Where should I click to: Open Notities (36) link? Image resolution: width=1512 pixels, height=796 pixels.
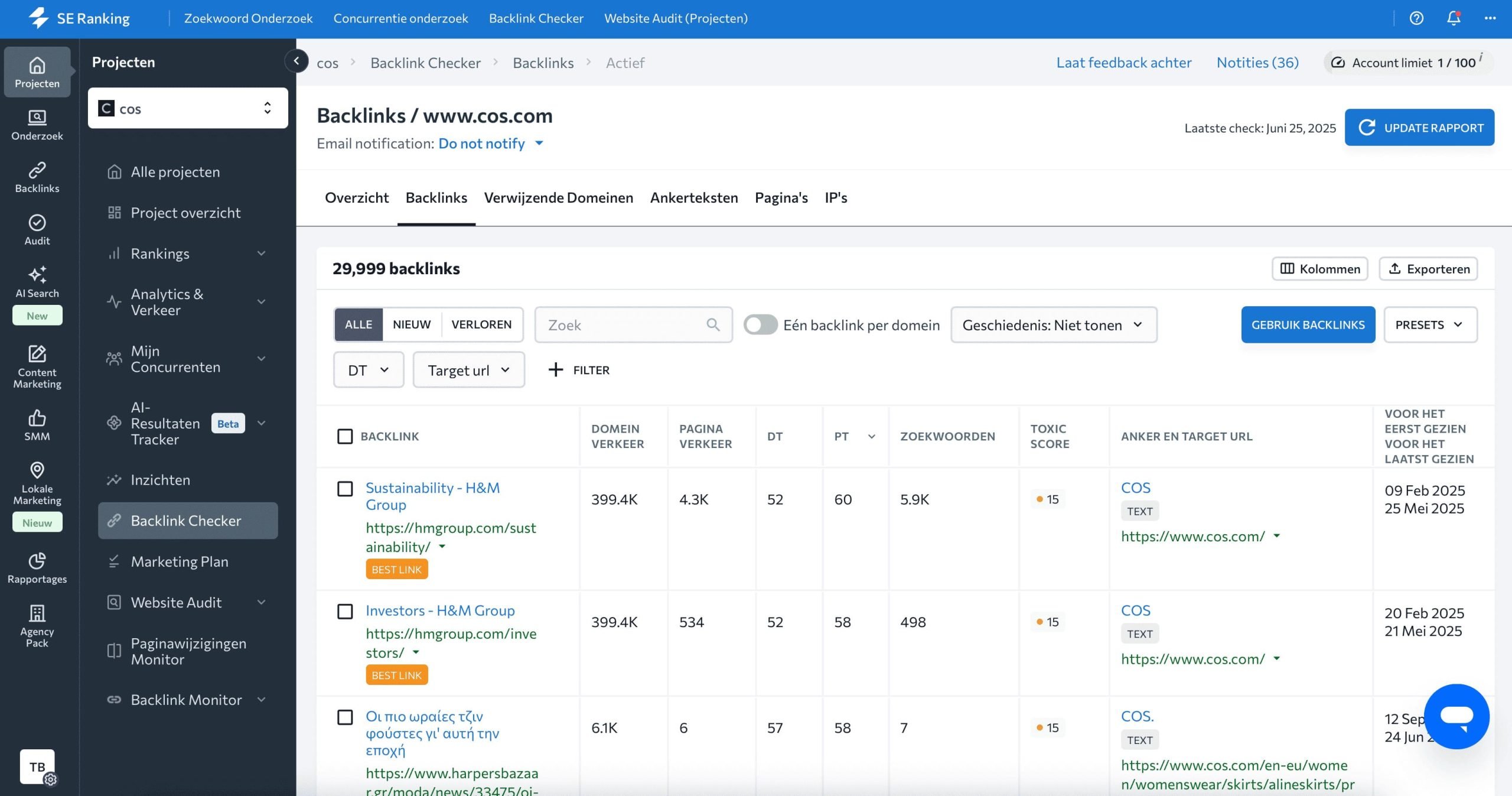point(1257,63)
